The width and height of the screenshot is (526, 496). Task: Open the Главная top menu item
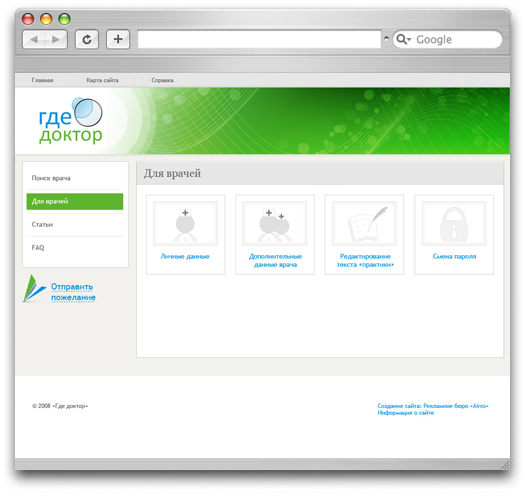pyautogui.click(x=43, y=80)
